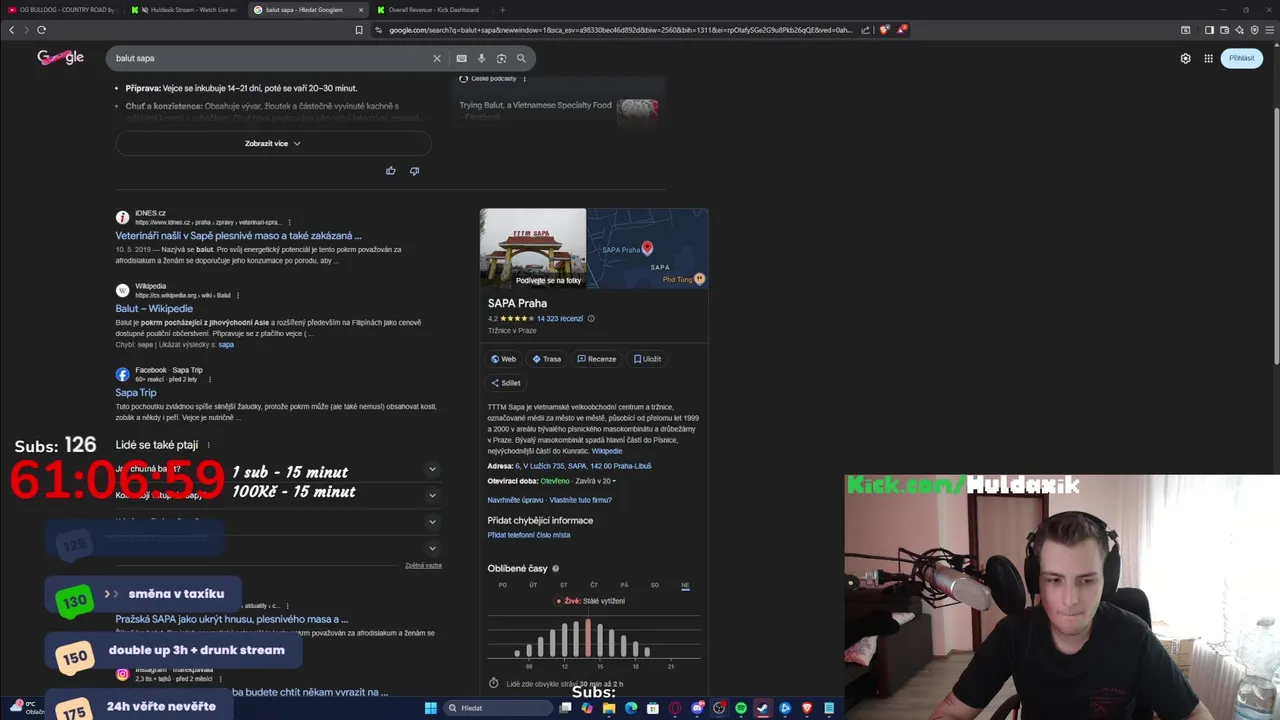Expand the second Lidé se také ptají question
This screenshot has width=1280, height=720.
pos(432,495)
